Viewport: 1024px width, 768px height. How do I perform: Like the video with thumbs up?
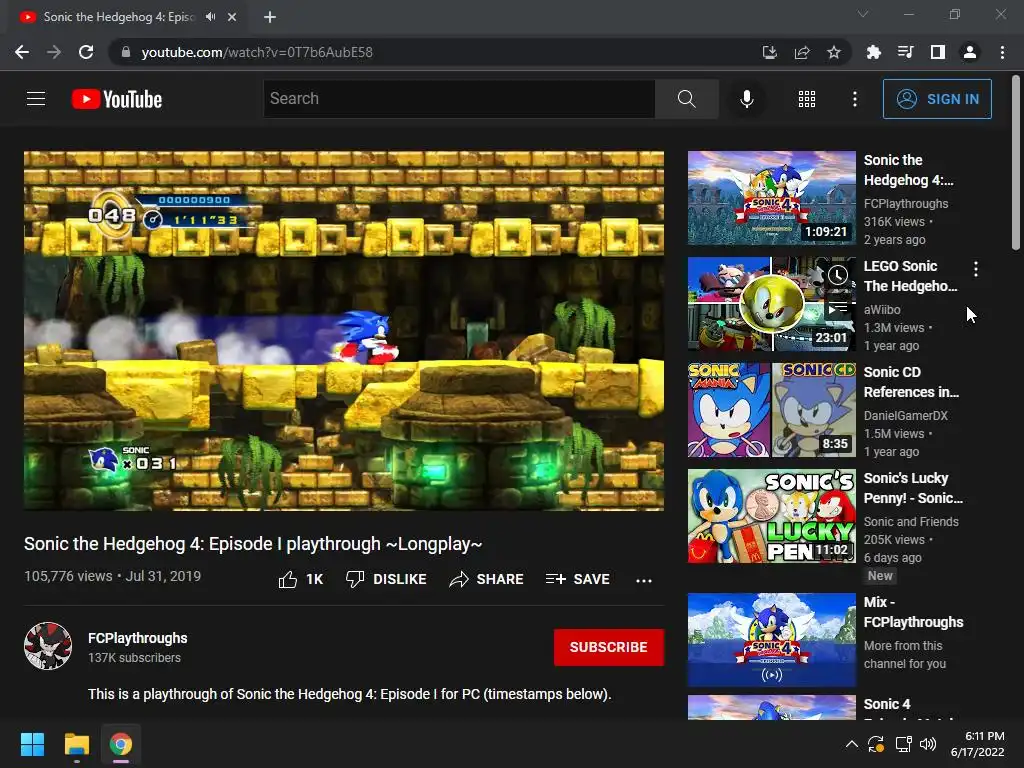click(300, 579)
